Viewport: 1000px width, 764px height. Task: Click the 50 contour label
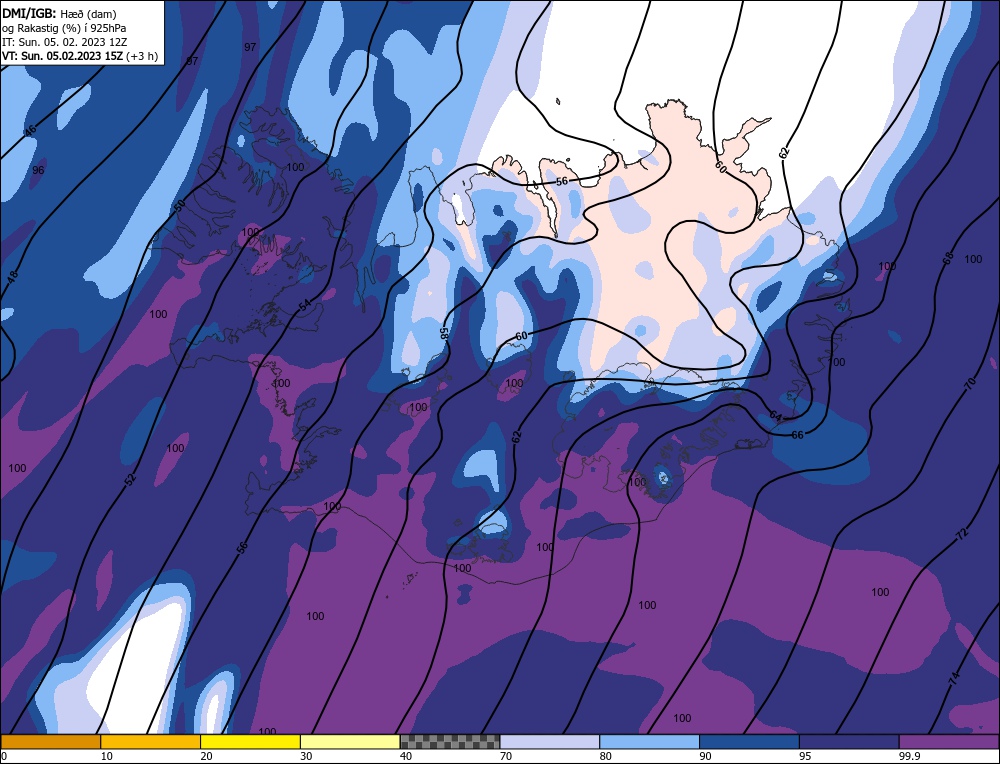click(x=180, y=207)
